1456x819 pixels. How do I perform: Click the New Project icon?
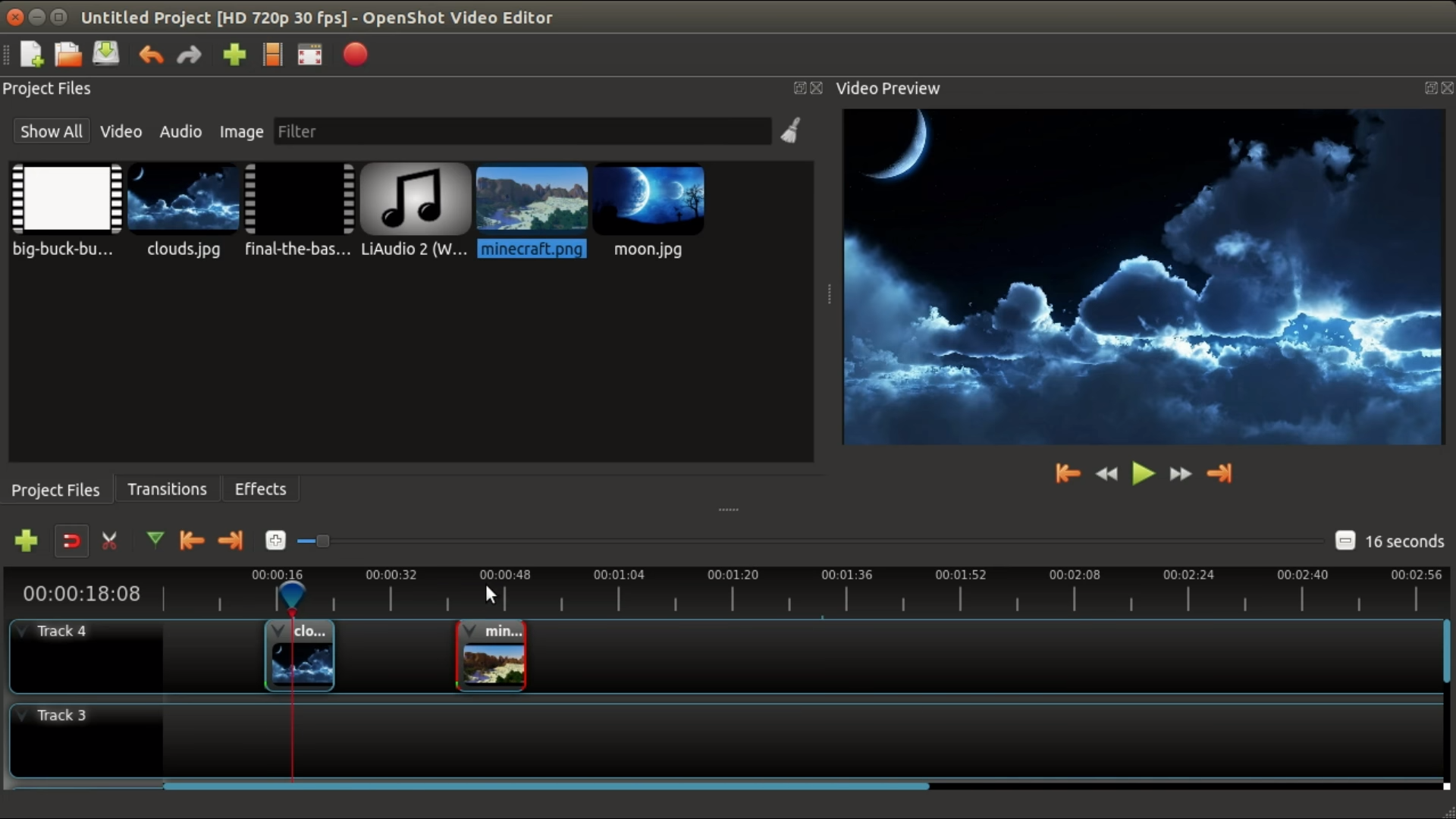pos(31,55)
